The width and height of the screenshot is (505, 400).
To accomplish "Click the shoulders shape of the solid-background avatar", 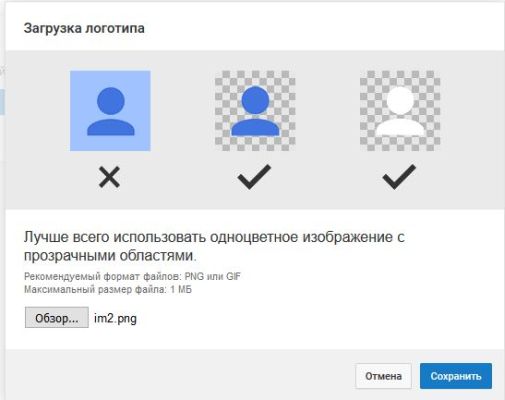I will pyautogui.click(x=111, y=127).
